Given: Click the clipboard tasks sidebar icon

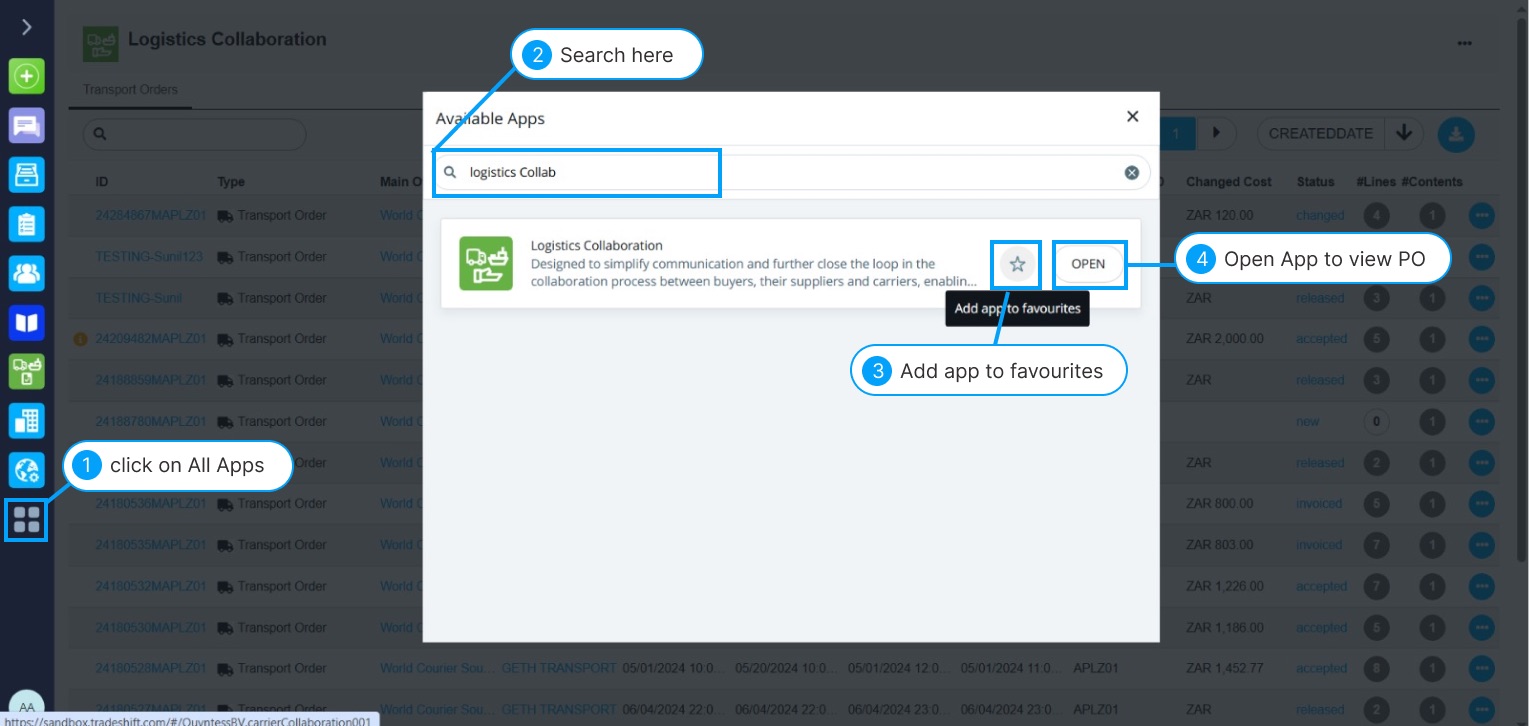Looking at the screenshot, I should (x=27, y=224).
